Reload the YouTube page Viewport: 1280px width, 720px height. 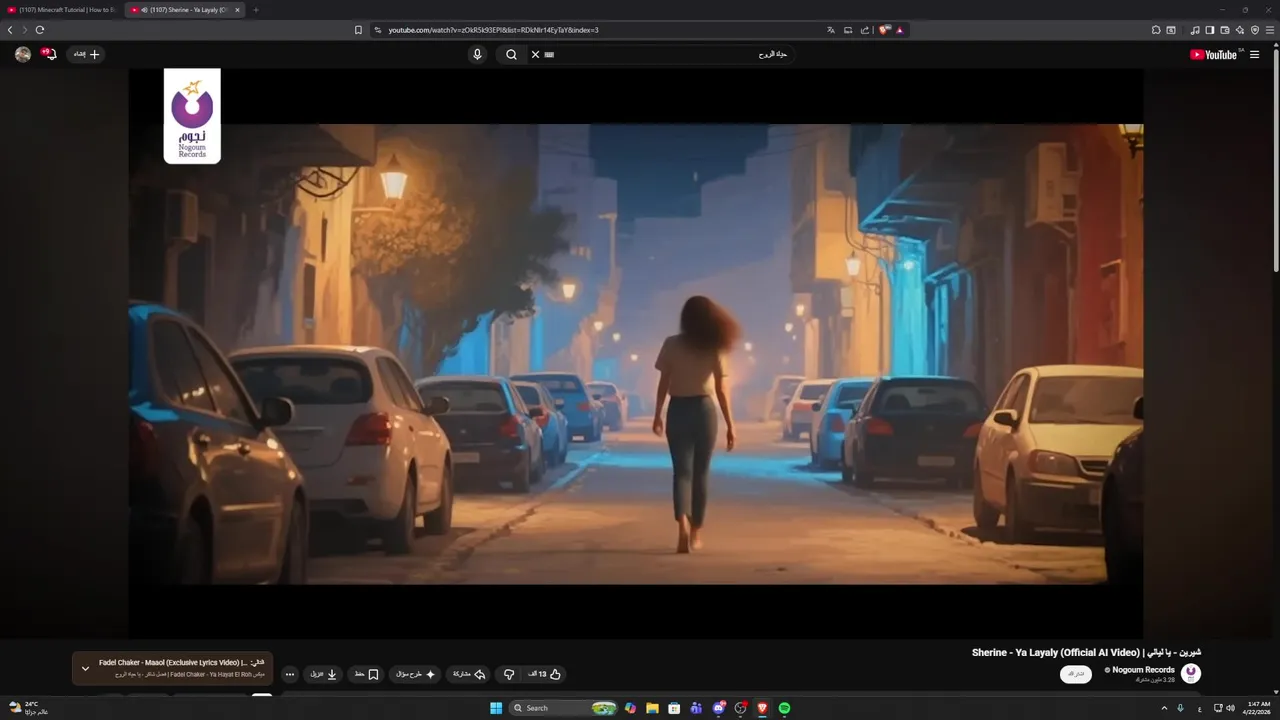pos(40,30)
